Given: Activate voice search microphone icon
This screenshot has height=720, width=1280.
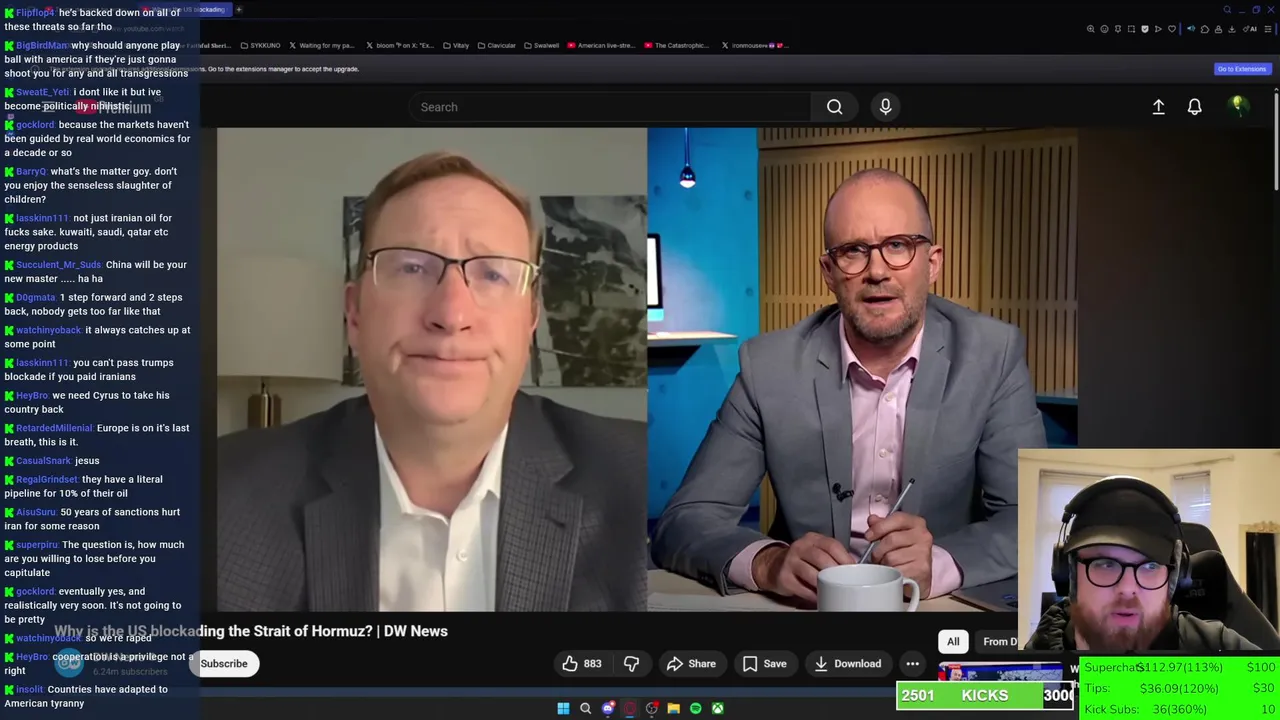Looking at the screenshot, I should pos(885,107).
